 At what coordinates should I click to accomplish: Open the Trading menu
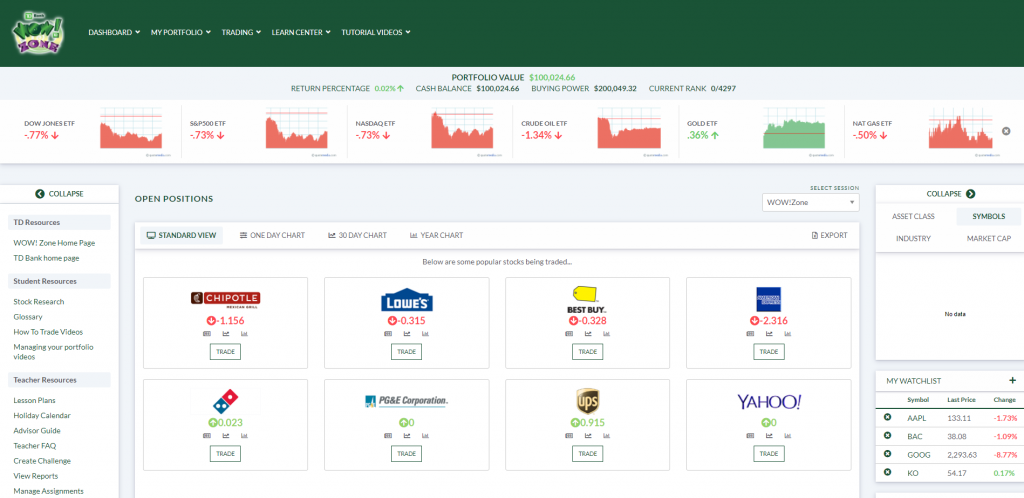[241, 32]
